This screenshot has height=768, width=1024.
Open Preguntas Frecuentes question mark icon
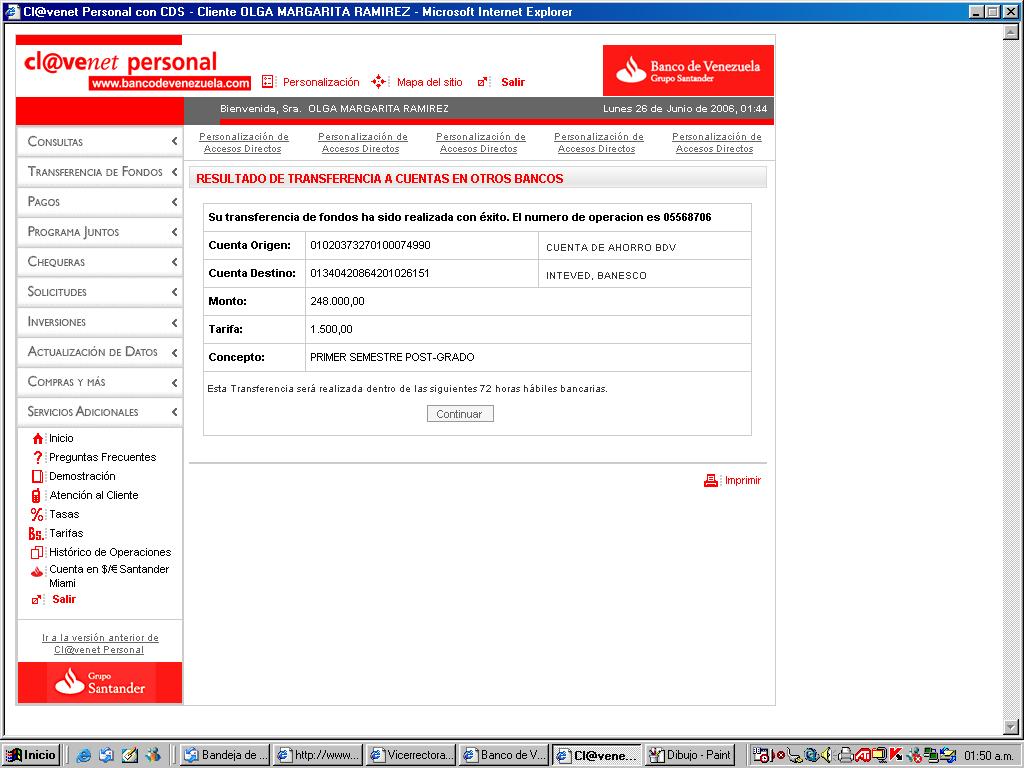[x=38, y=458]
